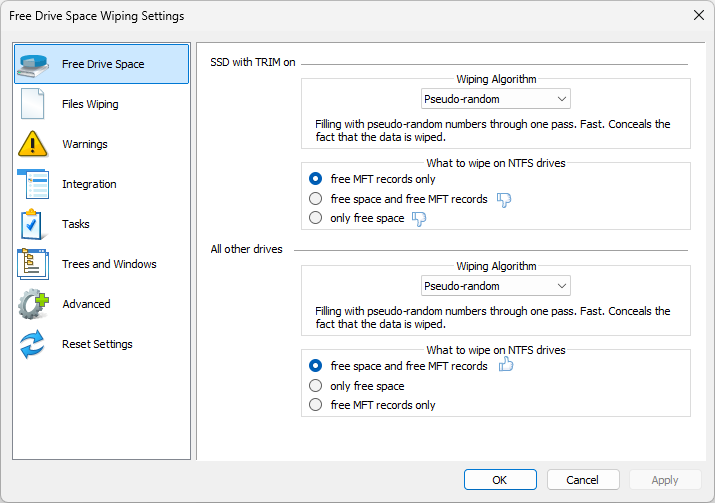Open the Integration settings section
Viewport: 715px width, 503px height.
[89, 184]
